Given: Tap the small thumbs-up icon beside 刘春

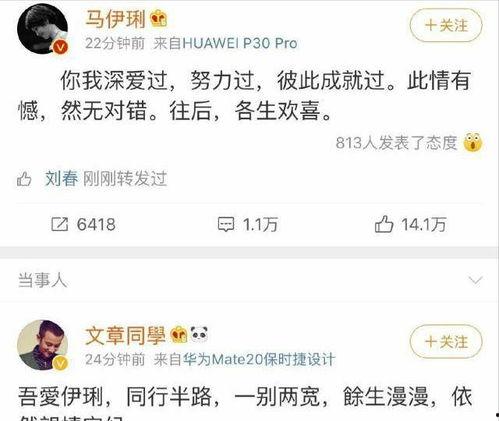Looking at the screenshot, I should pos(24,179).
